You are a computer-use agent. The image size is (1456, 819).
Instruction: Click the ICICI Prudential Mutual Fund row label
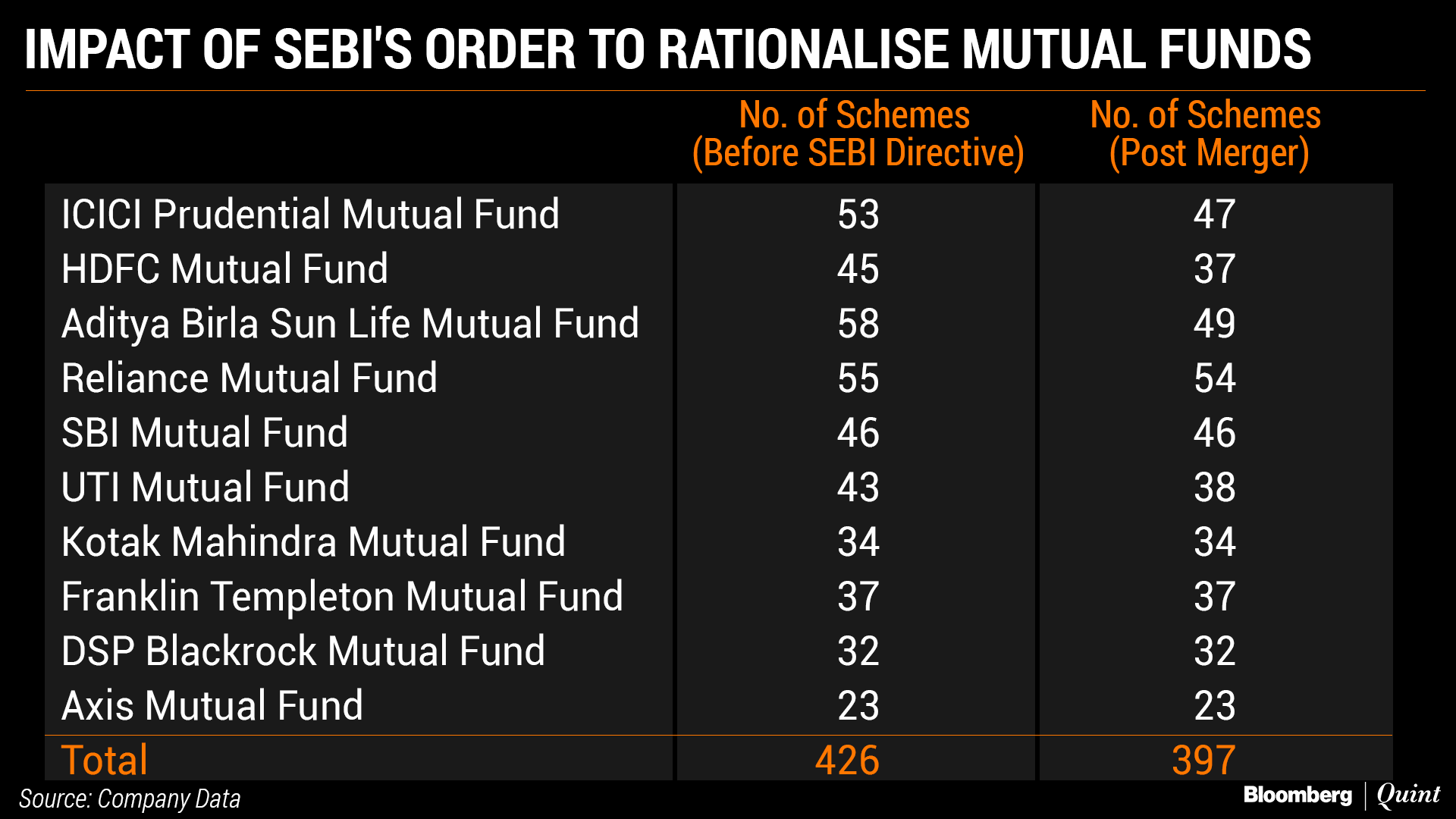310,214
